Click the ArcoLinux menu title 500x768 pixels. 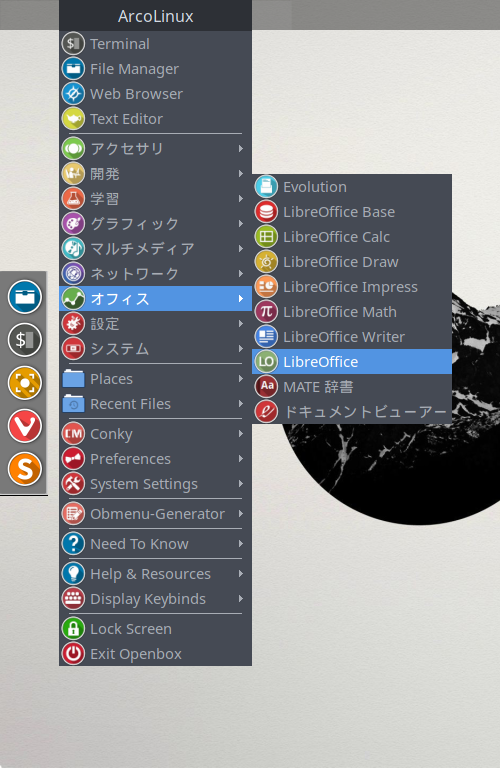click(x=155, y=16)
